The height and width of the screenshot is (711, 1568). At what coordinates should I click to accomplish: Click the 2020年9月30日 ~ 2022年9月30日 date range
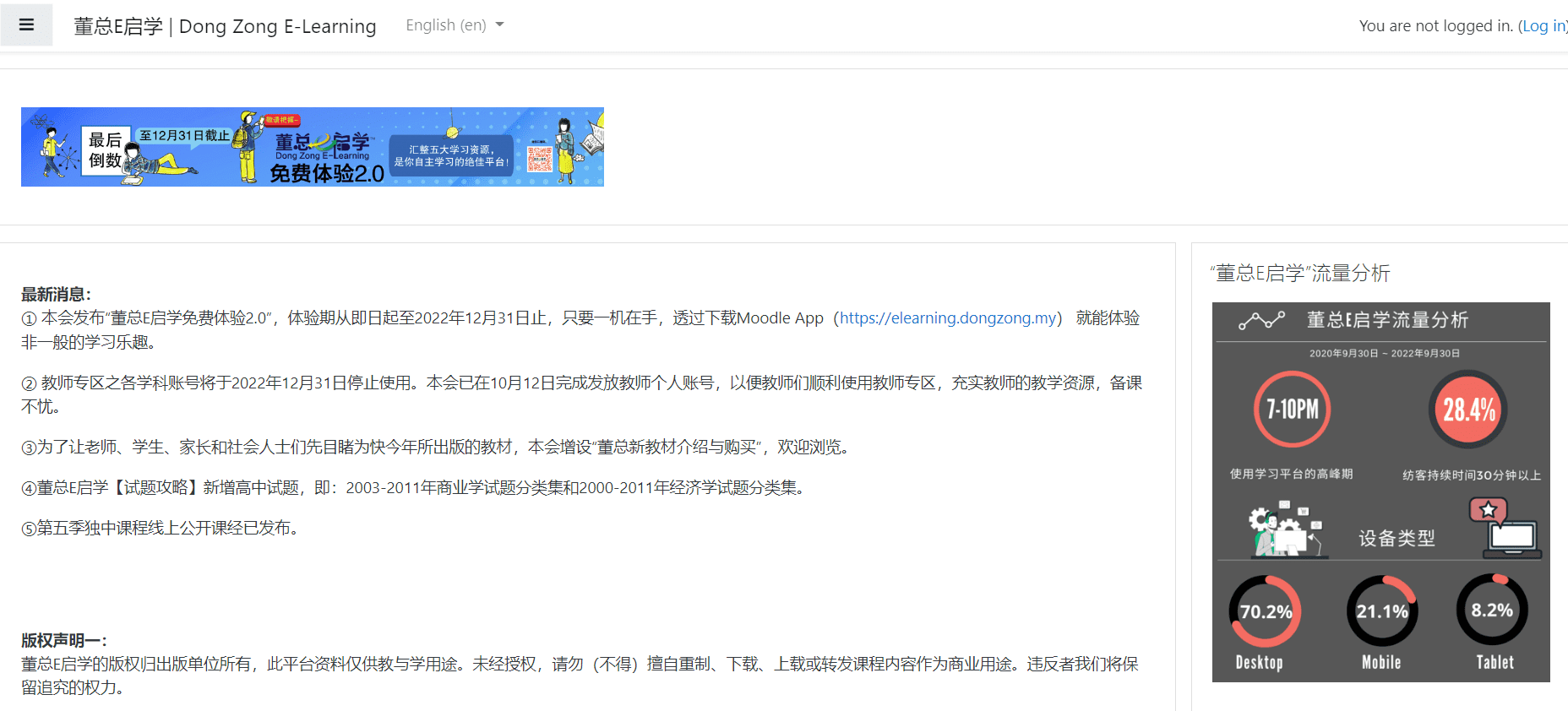coord(1385,353)
